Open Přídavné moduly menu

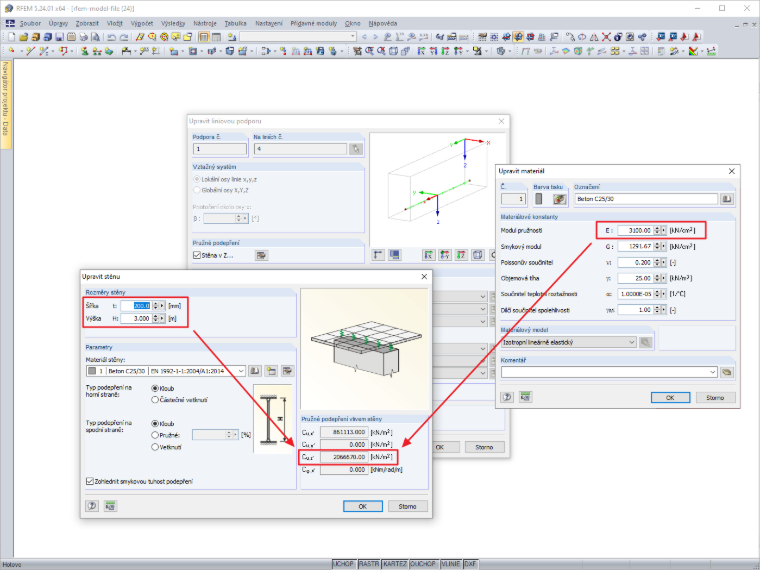click(314, 23)
